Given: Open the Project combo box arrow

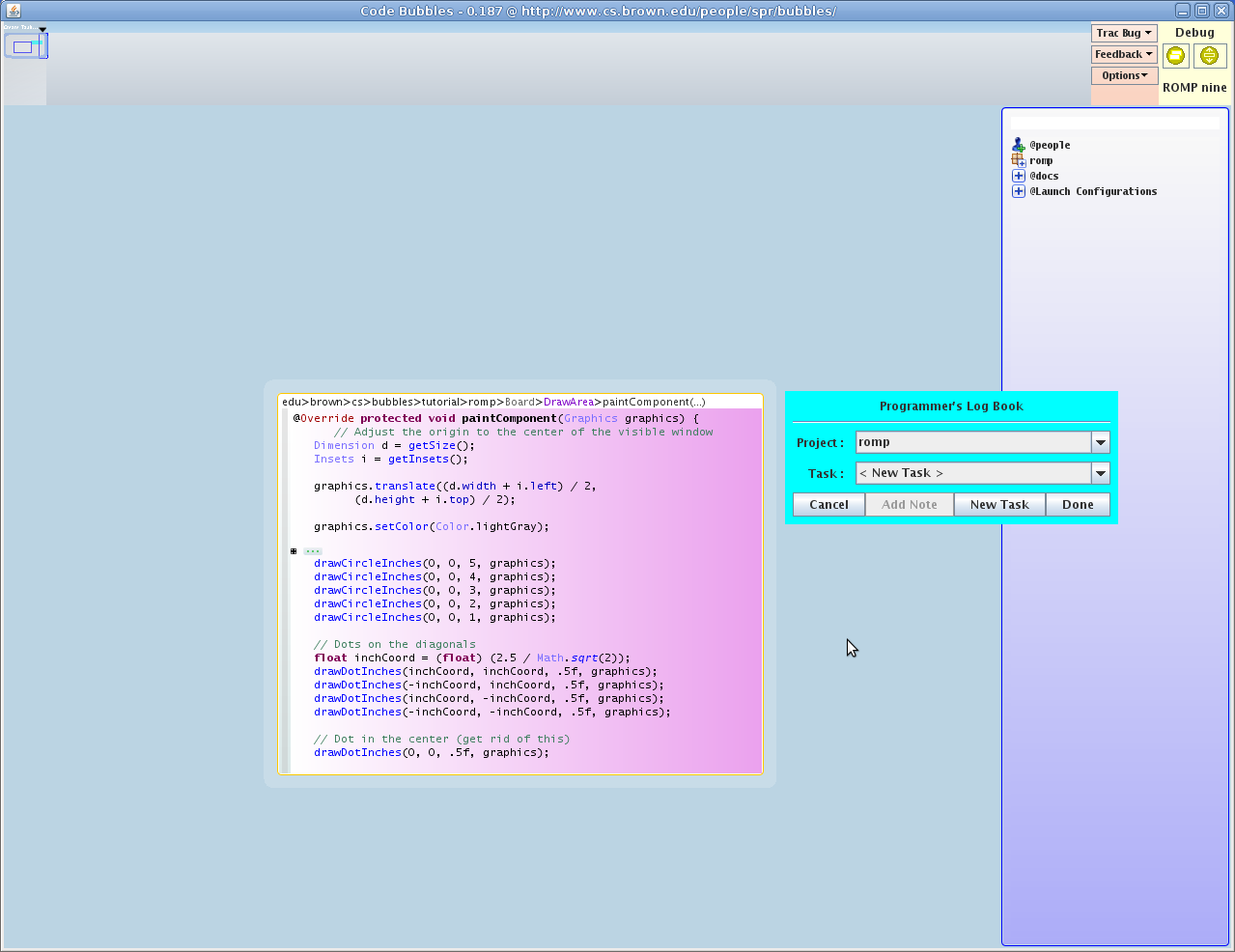Looking at the screenshot, I should coord(1100,442).
